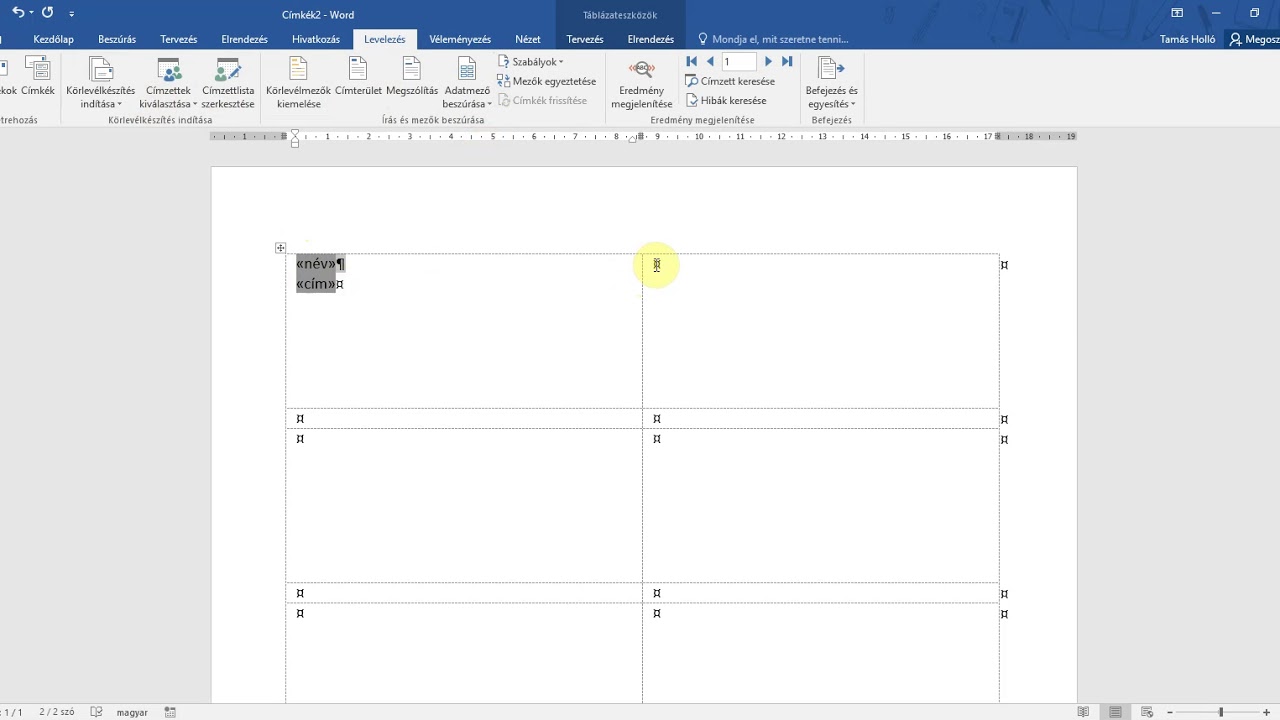Switch to Véleményezés tab
Viewport: 1280px width, 720px height.
[x=460, y=39]
